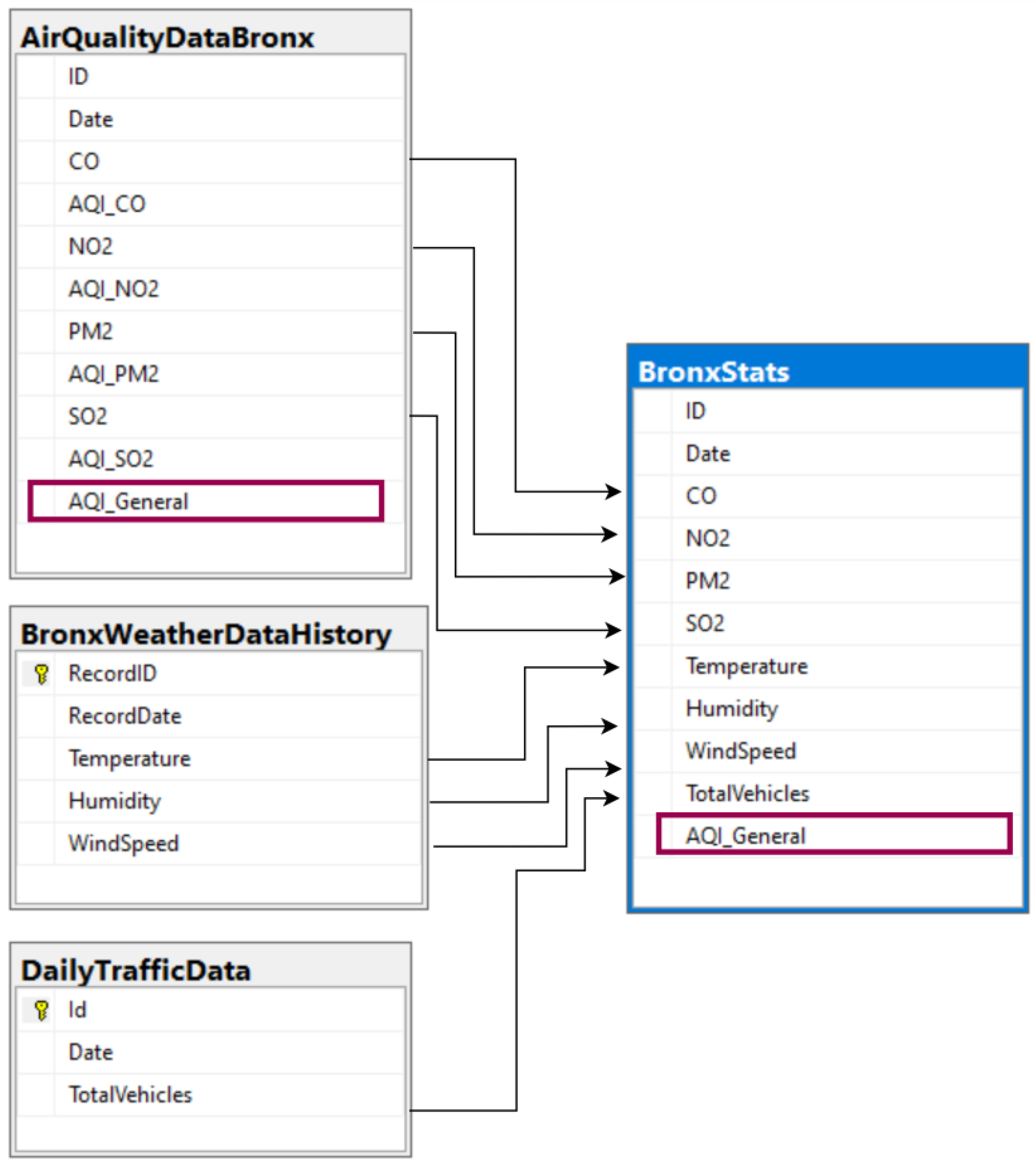
Task: Click the DailyTrafficData table title
Action: pos(136,971)
